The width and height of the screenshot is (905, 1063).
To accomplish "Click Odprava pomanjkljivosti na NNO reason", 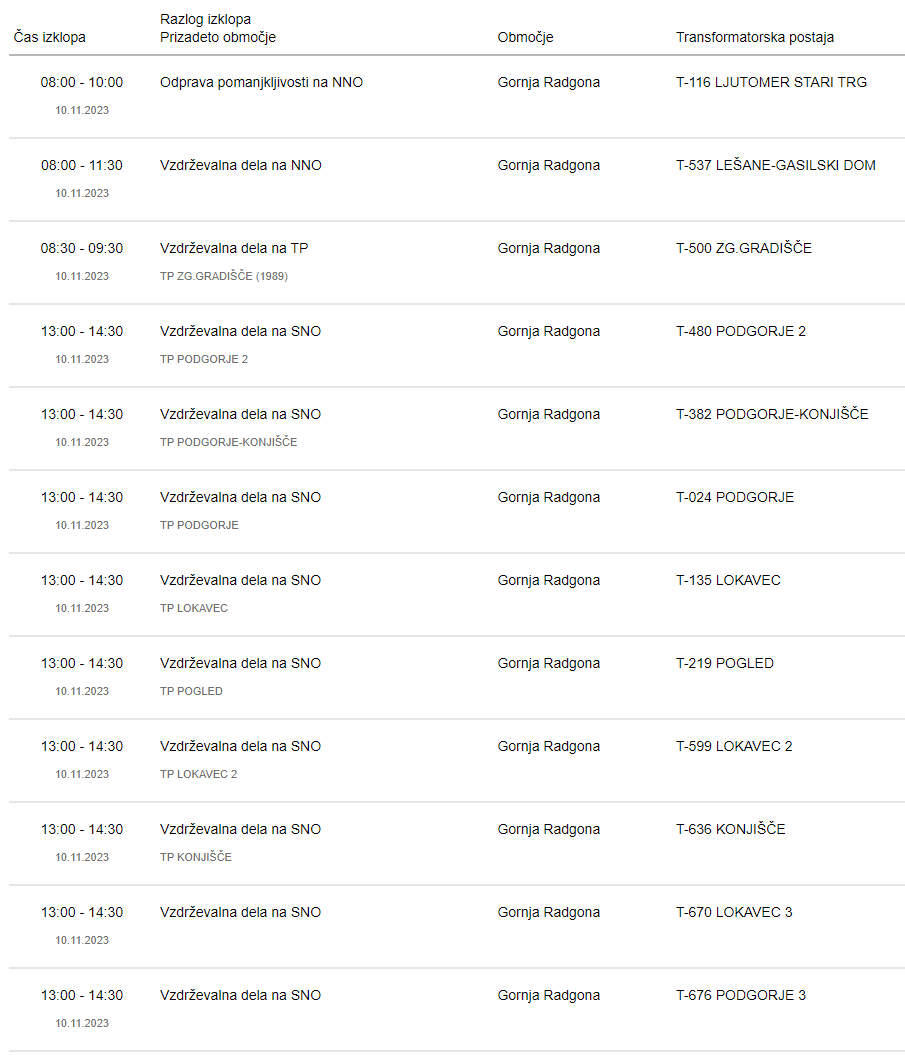I will point(262,83).
